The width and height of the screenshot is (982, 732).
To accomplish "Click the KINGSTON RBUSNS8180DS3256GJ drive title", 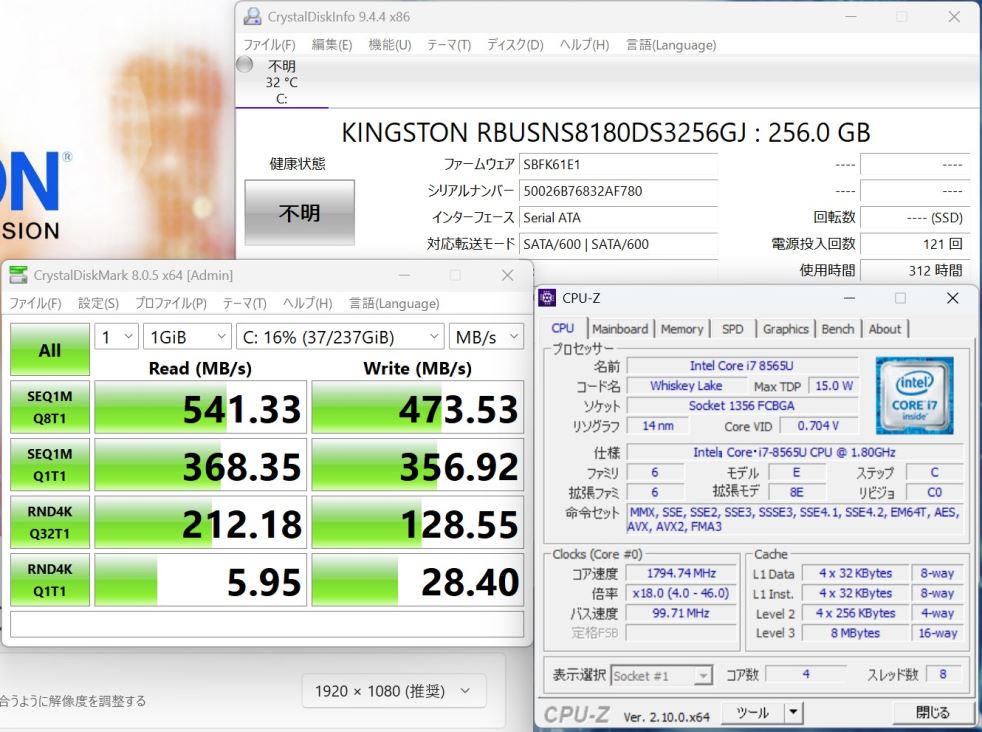I will (606, 133).
